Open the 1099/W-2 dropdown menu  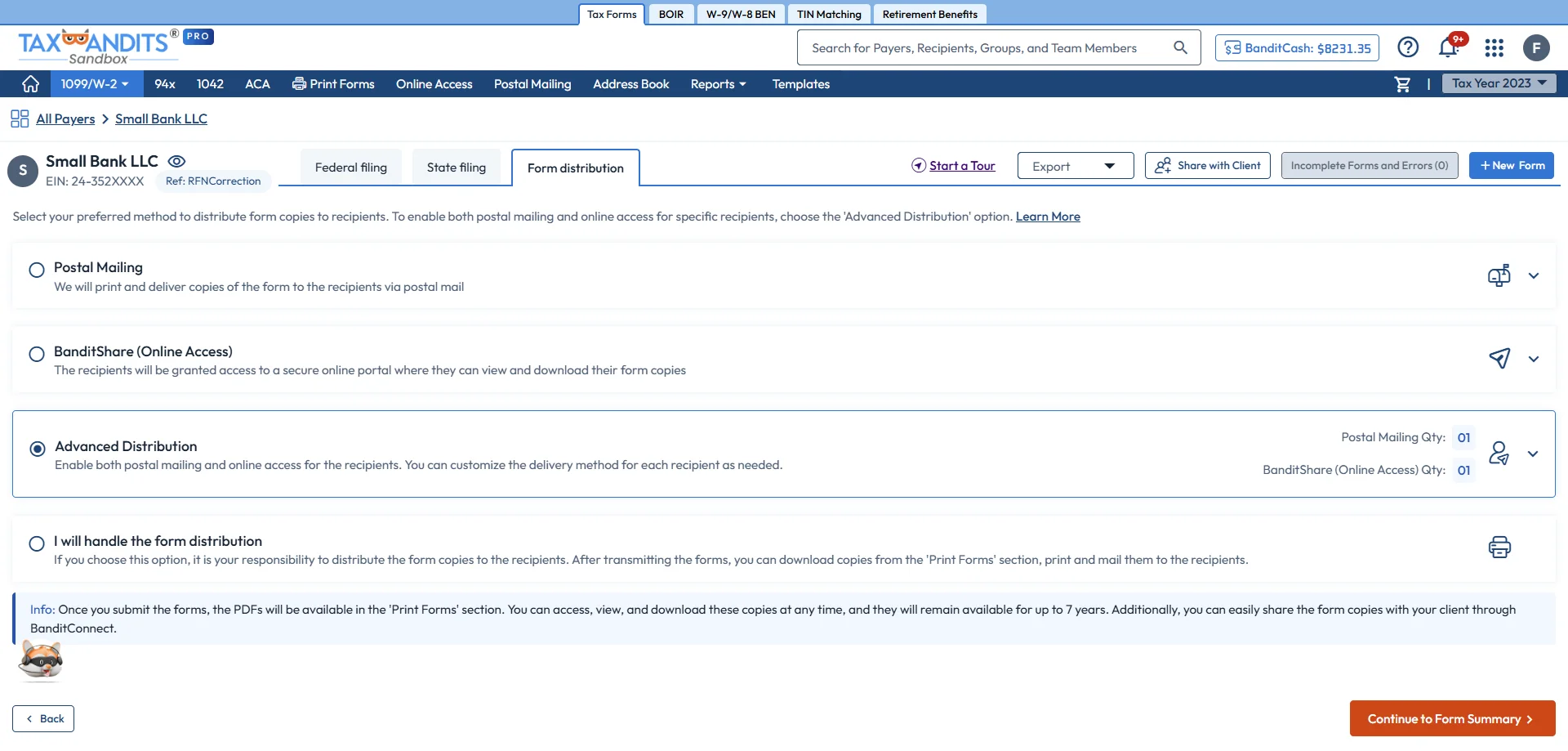pyautogui.click(x=96, y=84)
